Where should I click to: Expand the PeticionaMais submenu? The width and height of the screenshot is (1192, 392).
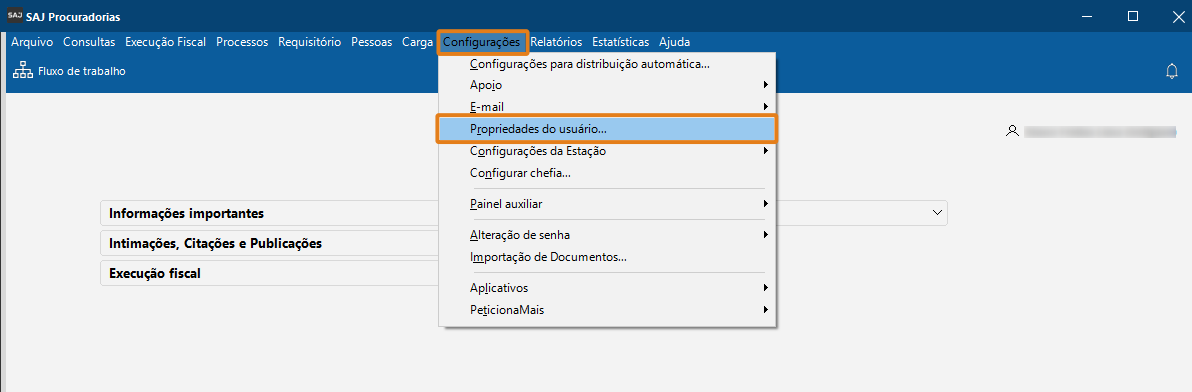(607, 310)
